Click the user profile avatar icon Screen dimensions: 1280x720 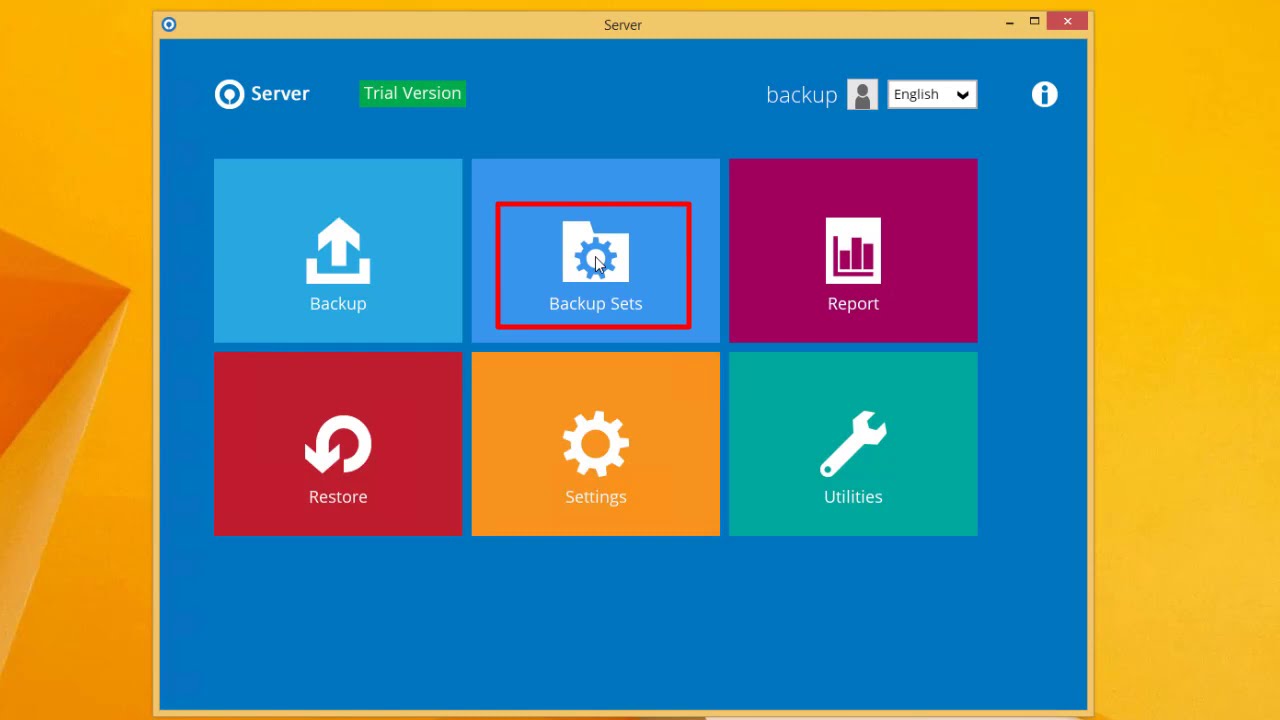point(862,94)
